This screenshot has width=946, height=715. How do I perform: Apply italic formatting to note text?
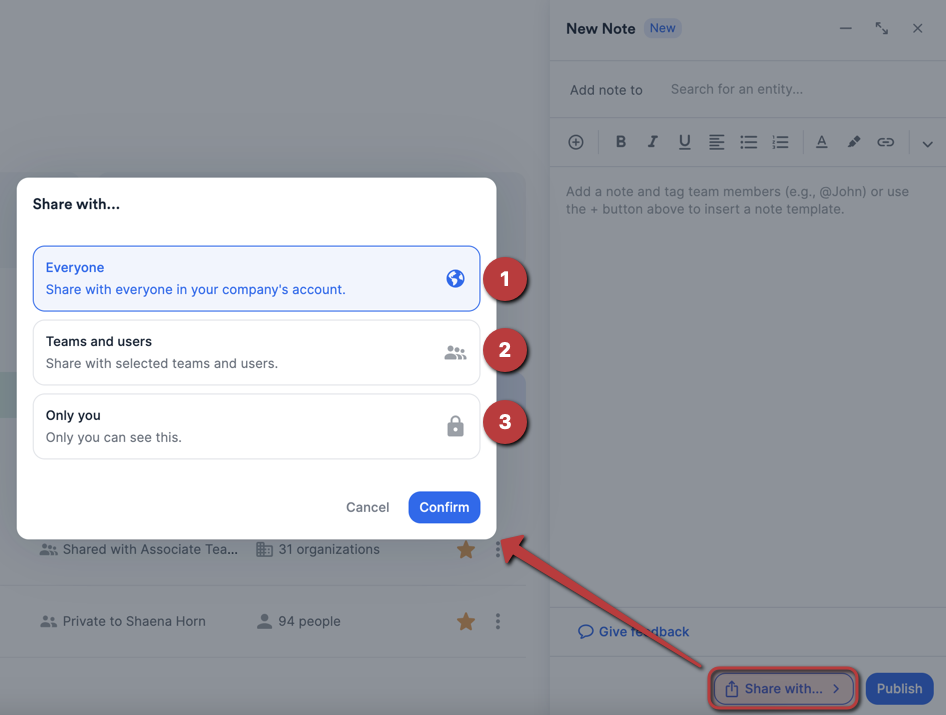[x=652, y=141]
